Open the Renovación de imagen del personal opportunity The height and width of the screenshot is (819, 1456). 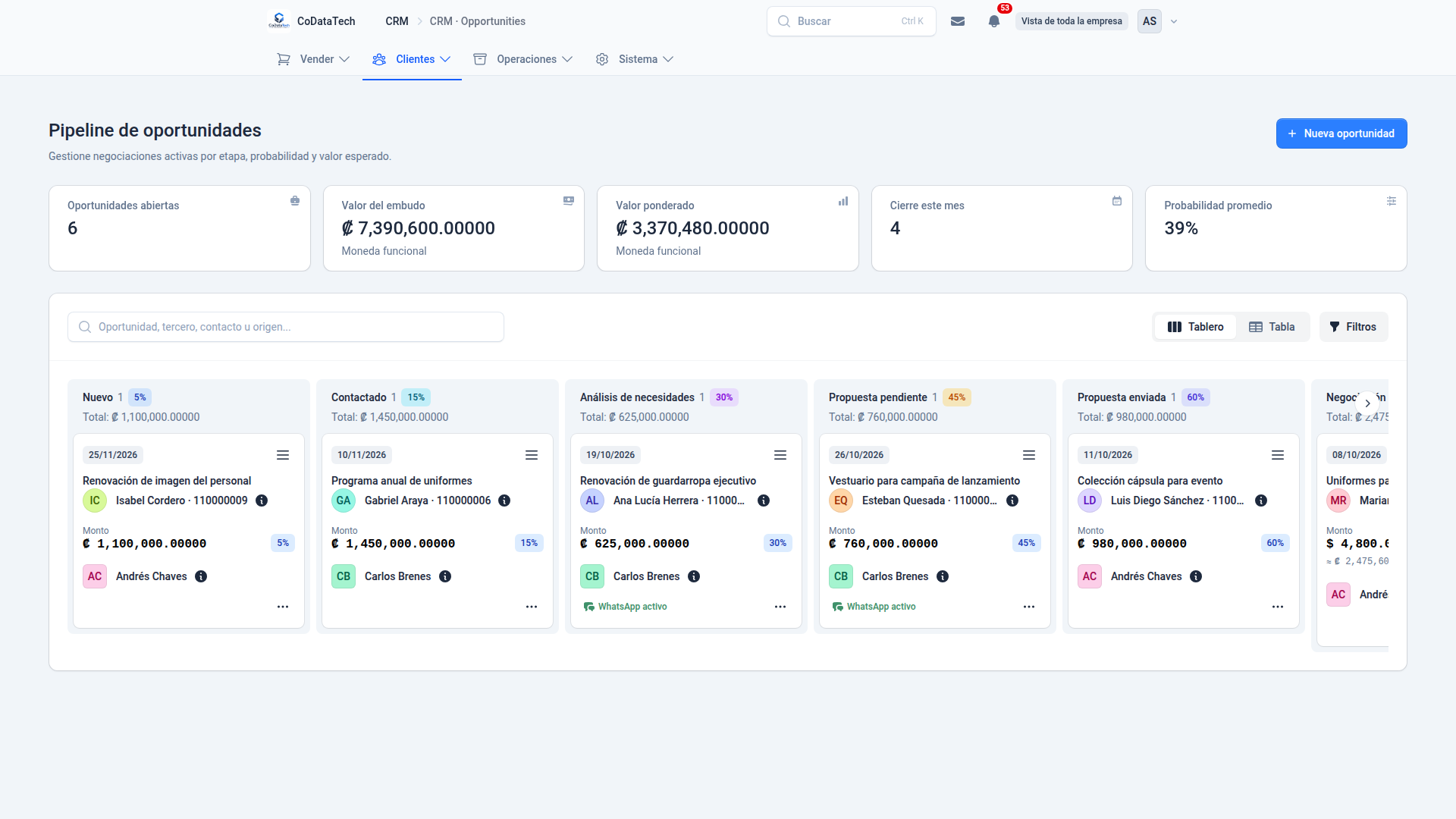pyautogui.click(x=167, y=481)
